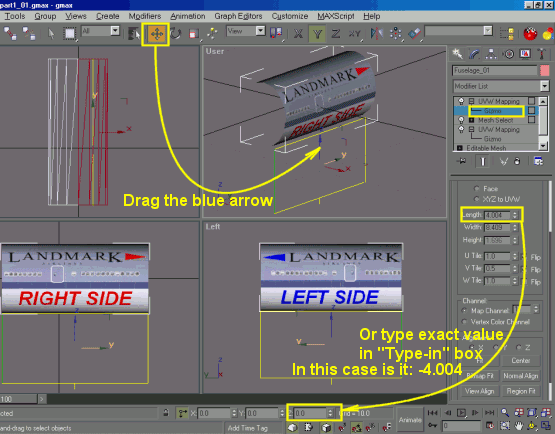Click the modifier stack scrollbar
The width and height of the screenshot is (555, 434).
(x=543, y=123)
